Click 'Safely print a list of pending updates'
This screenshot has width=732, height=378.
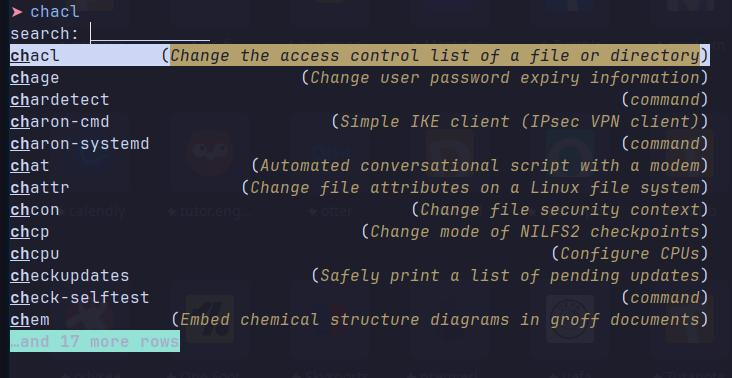(x=510, y=275)
